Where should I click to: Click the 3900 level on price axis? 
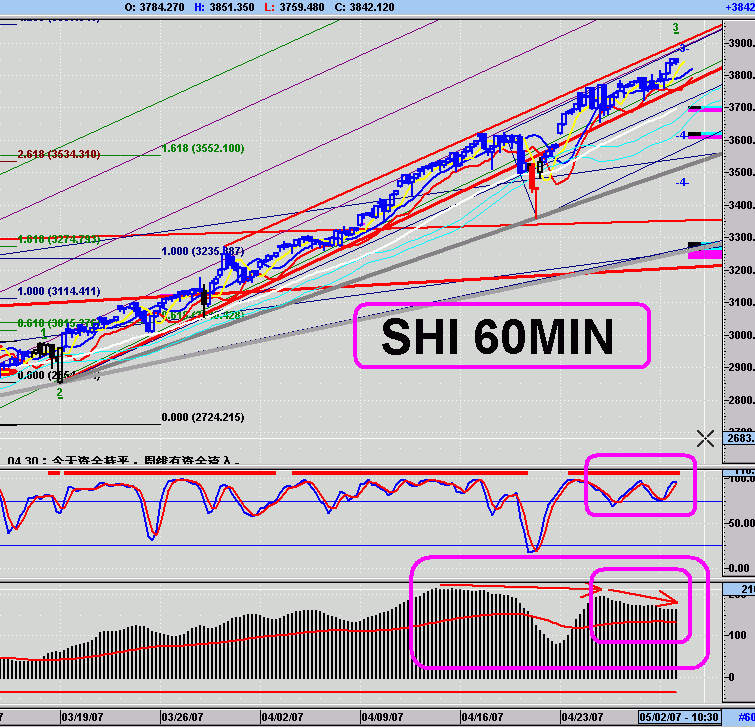(742, 43)
